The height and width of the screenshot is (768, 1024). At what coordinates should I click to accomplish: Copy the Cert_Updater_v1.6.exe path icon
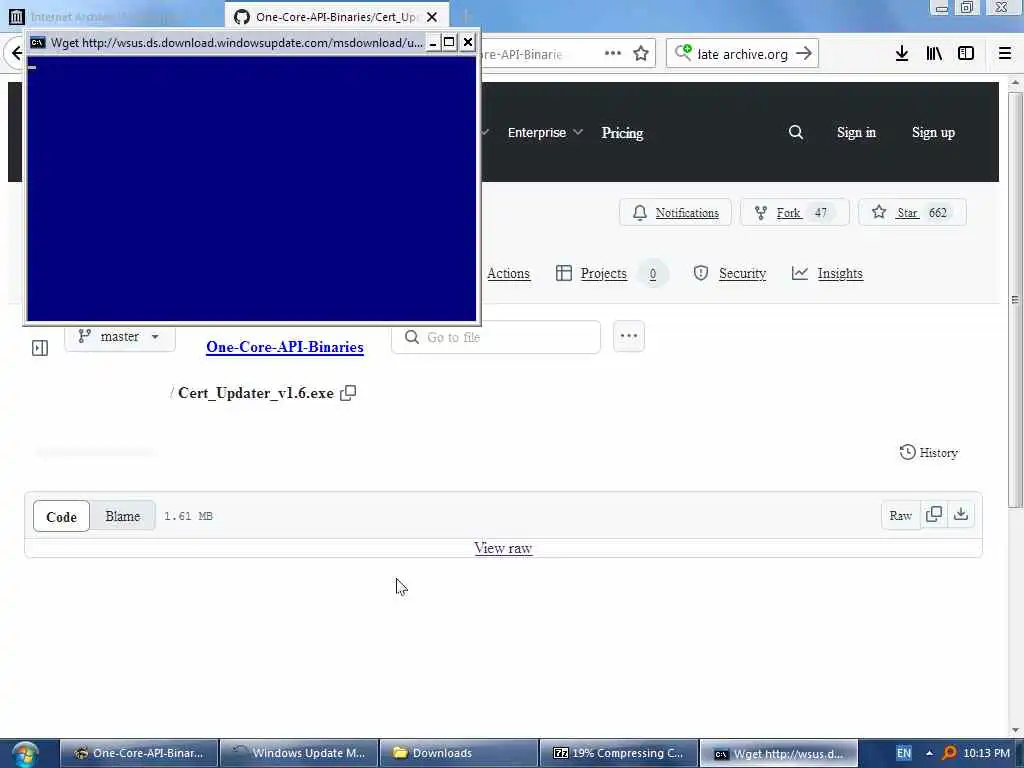coord(348,392)
